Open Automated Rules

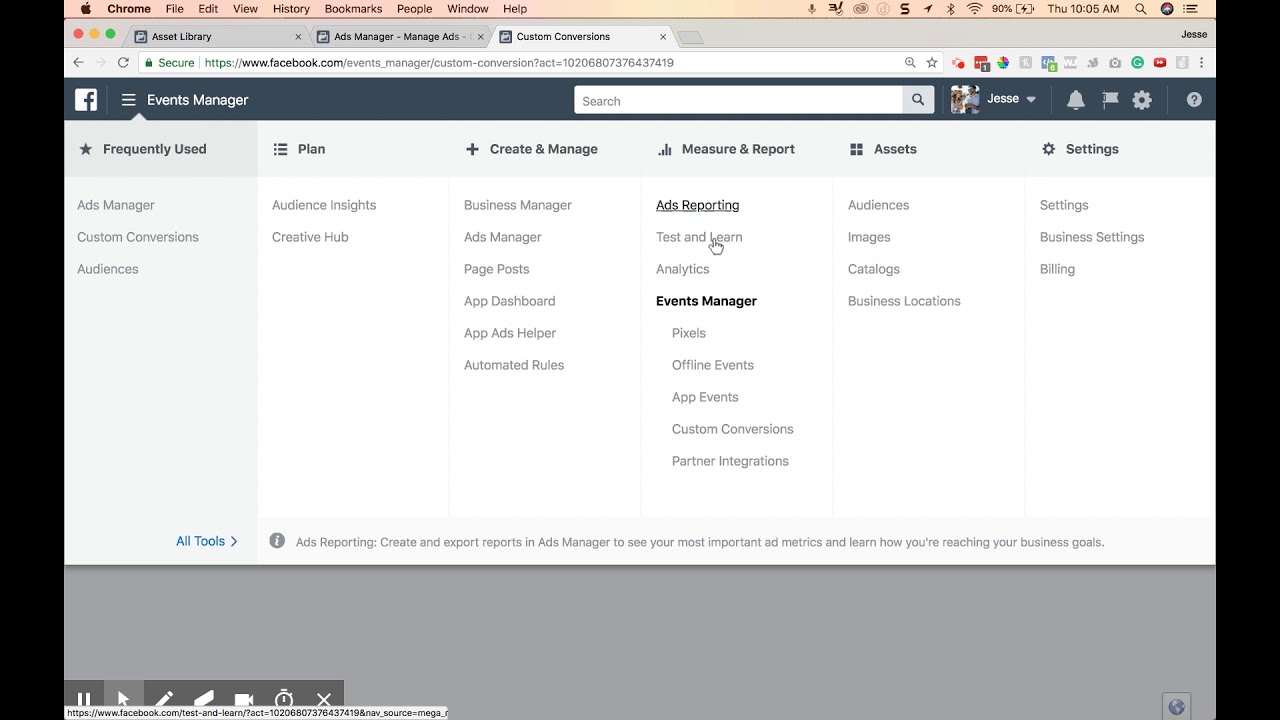point(514,365)
